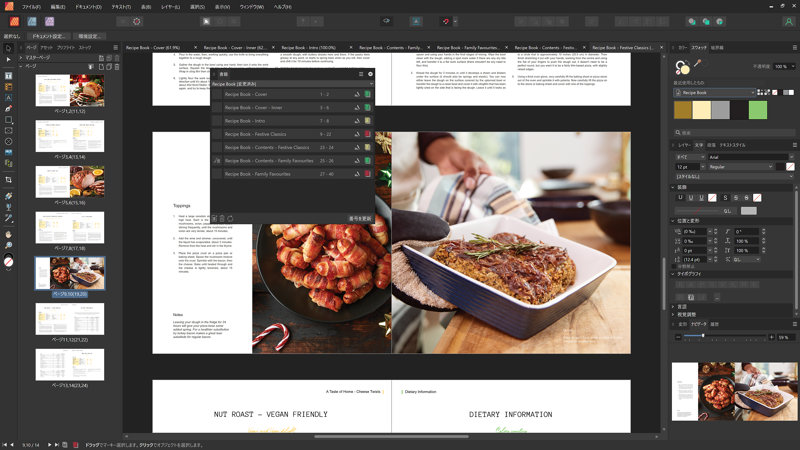This screenshot has height=450, width=800.
Task: Click the snapping magnet icon
Action: click(445, 21)
